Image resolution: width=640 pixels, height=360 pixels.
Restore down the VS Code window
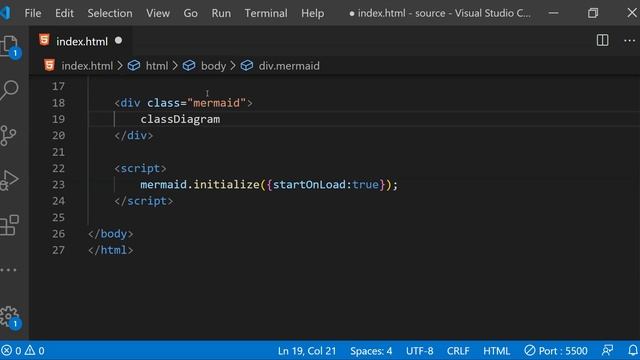click(593, 13)
